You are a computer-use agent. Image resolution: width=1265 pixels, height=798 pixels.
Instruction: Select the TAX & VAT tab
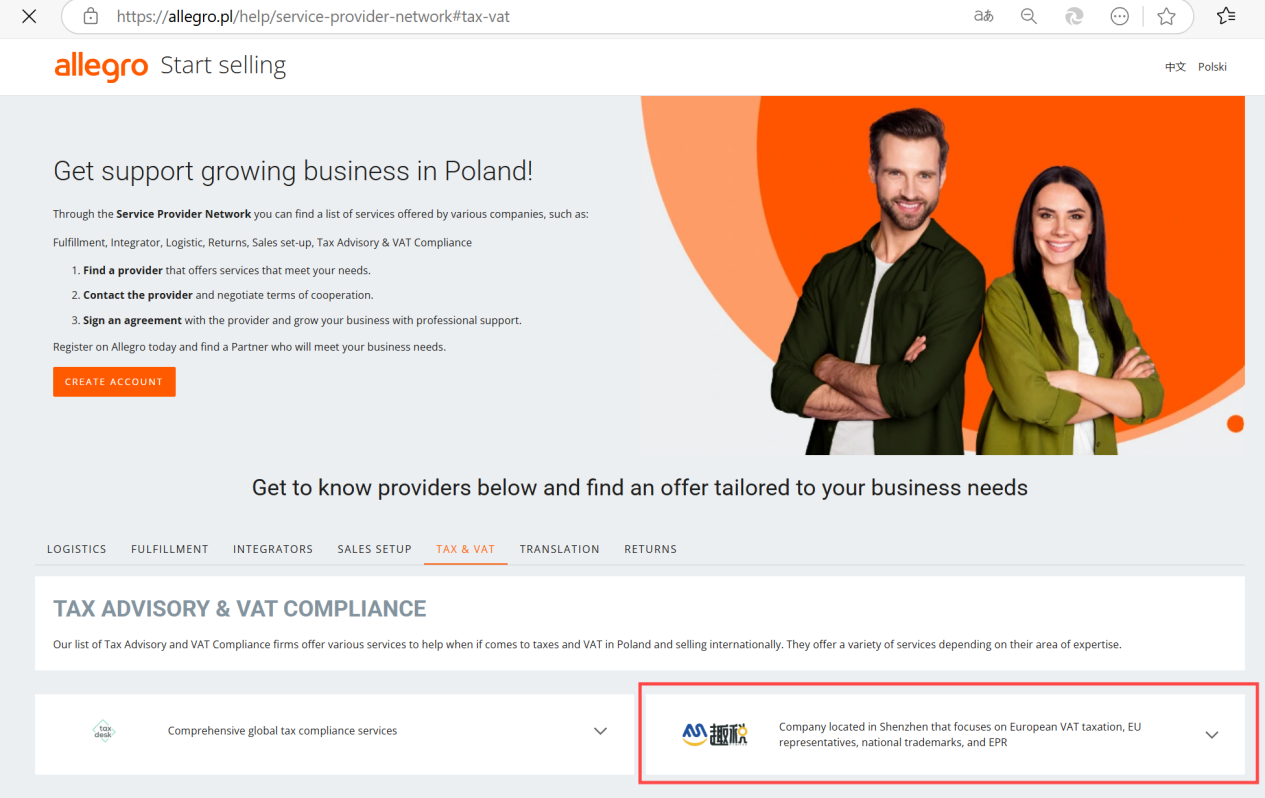(x=465, y=549)
